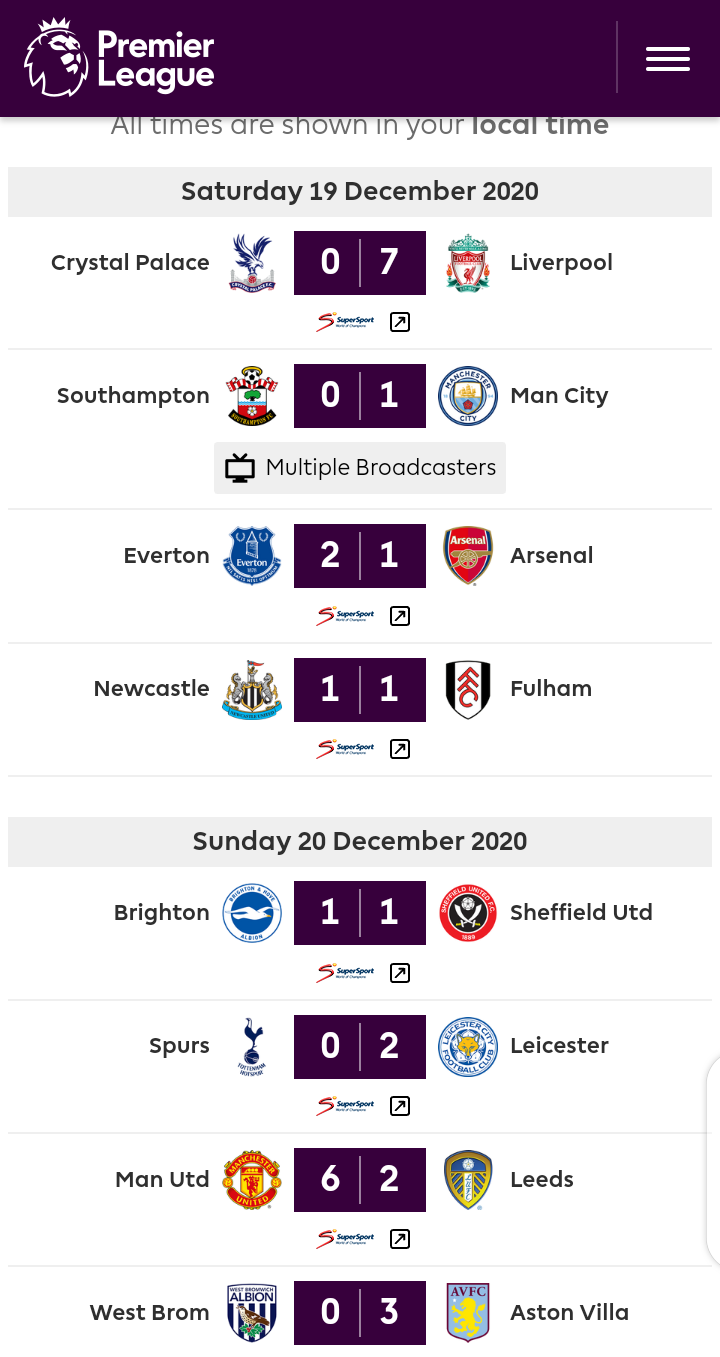Open the Everton 2-1 Arsenal scoreline
The width and height of the screenshot is (720, 1357).
click(x=360, y=556)
